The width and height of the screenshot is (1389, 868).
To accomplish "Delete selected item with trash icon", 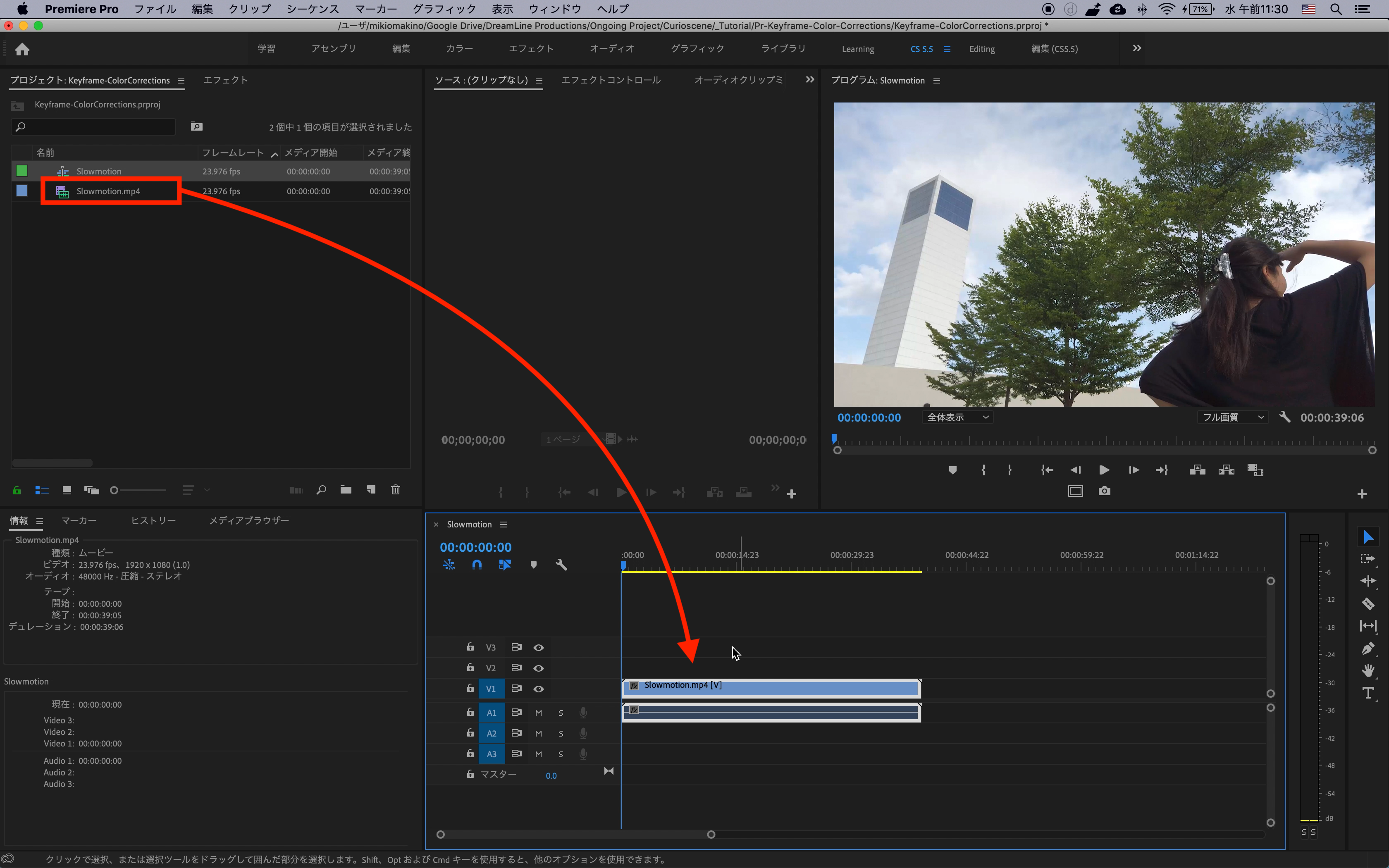I will (396, 490).
